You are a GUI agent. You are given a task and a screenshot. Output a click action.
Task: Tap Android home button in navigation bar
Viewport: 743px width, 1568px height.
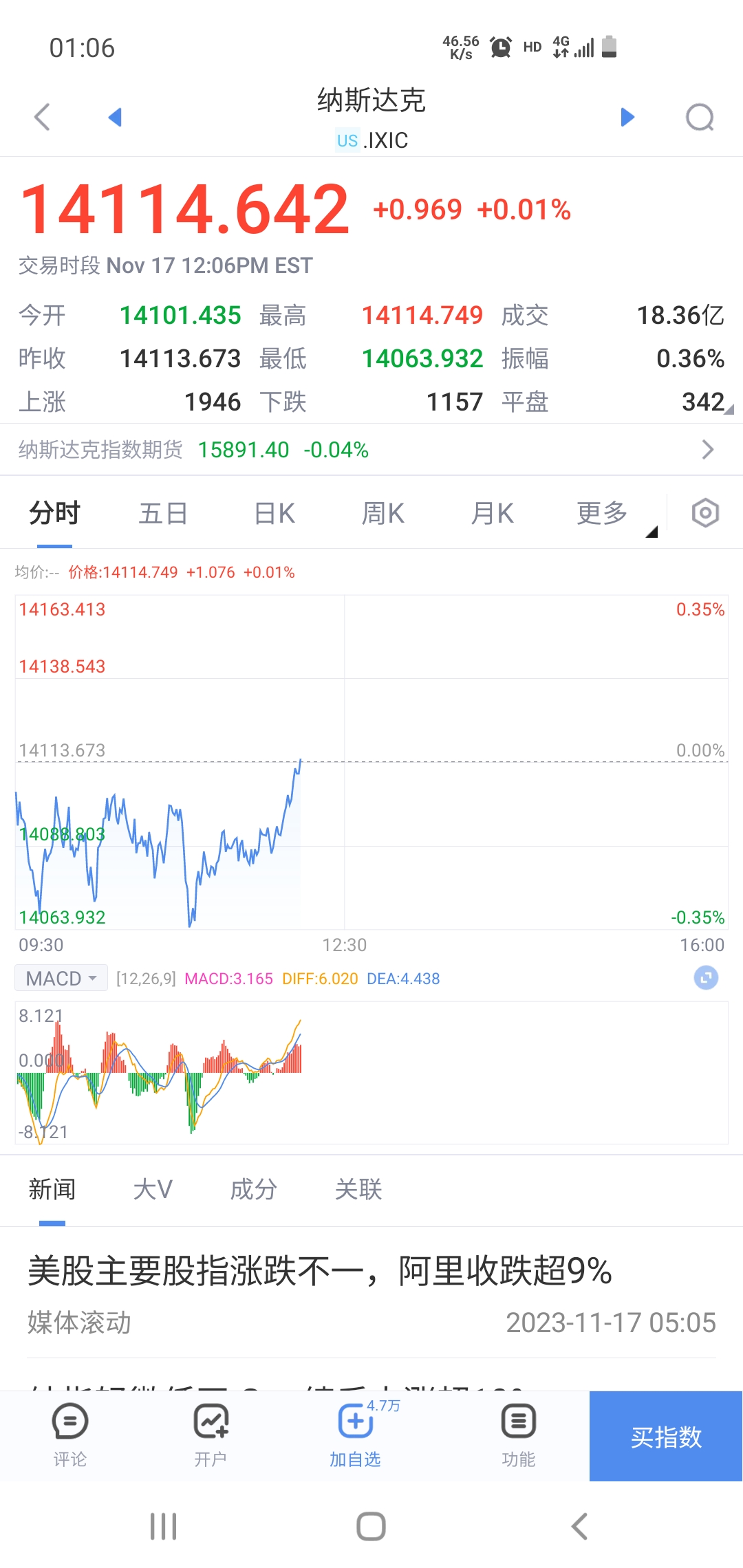(x=371, y=1527)
